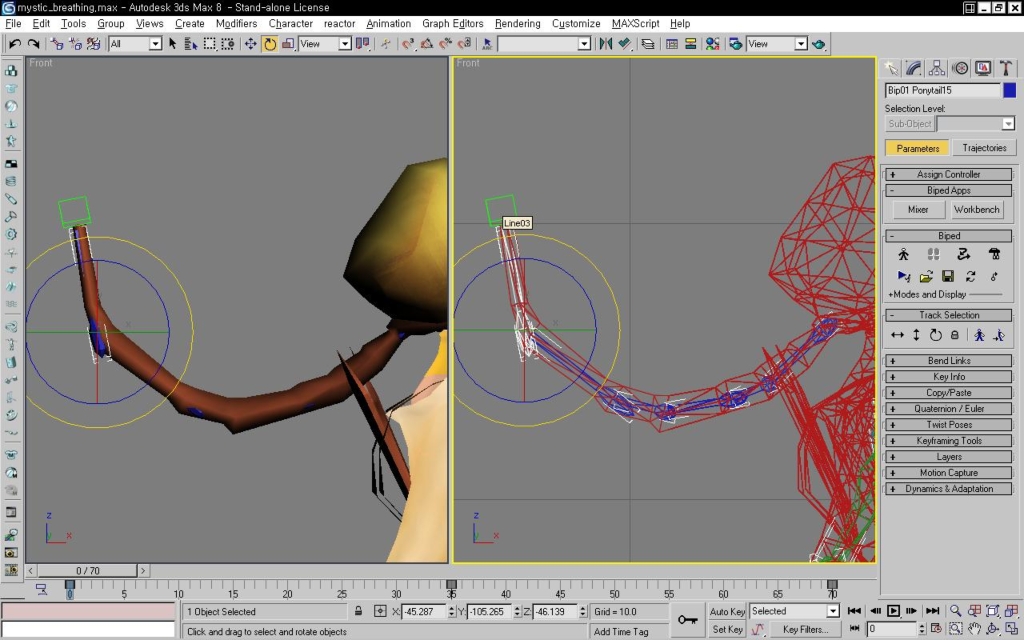Viewport: 1024px width, 640px height.
Task: Open the Material Editor icon
Action: click(712, 44)
